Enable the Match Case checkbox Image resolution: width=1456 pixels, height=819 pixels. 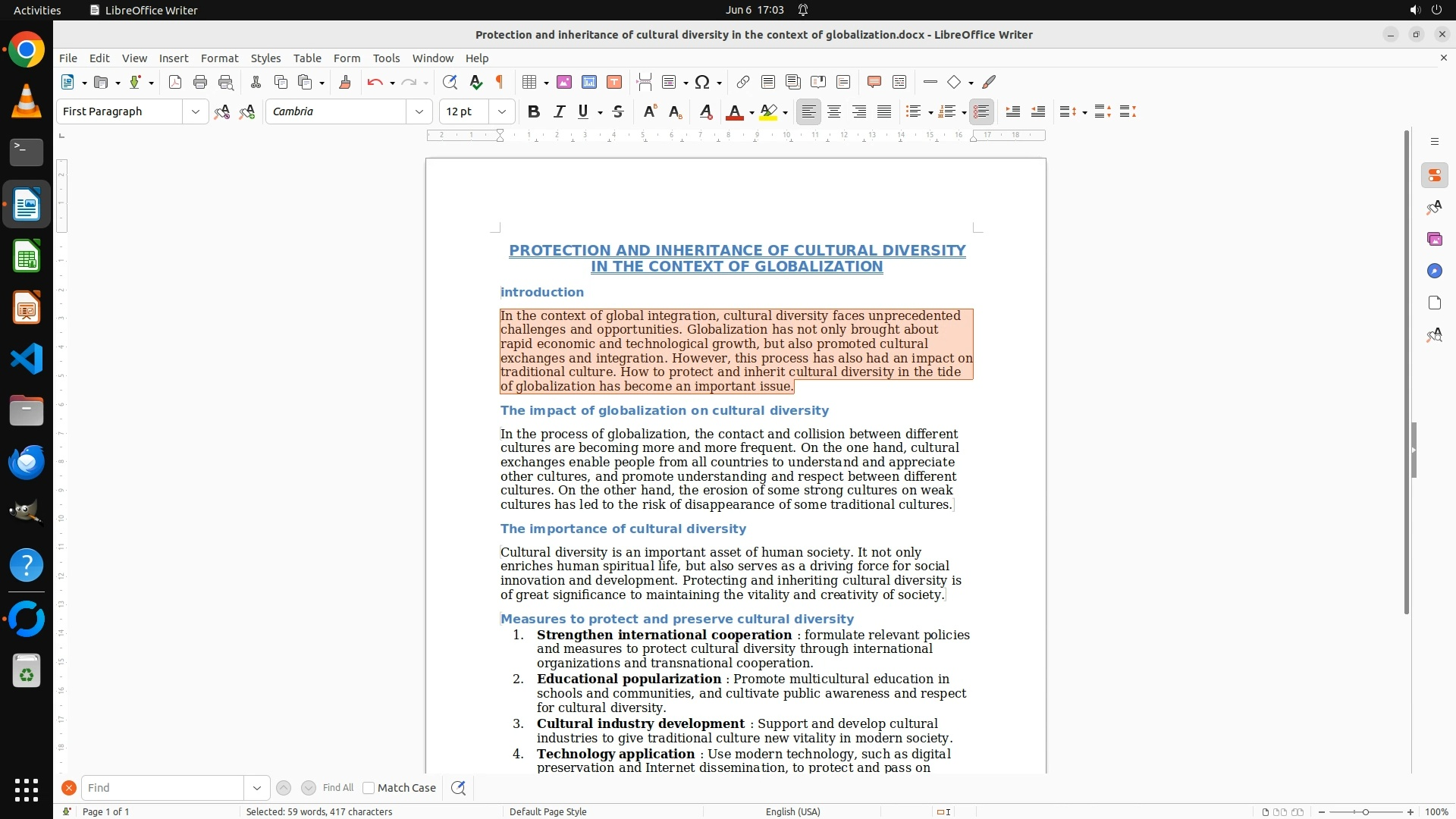pos(369,788)
